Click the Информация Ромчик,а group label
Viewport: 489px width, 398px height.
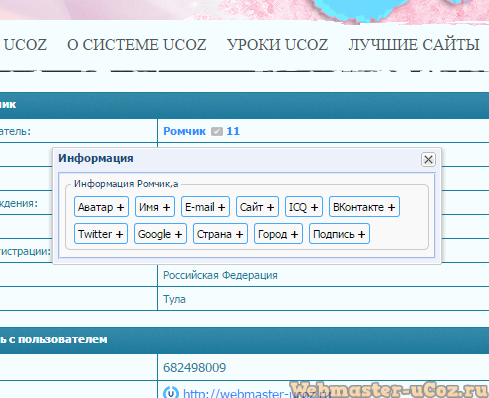coord(126,184)
